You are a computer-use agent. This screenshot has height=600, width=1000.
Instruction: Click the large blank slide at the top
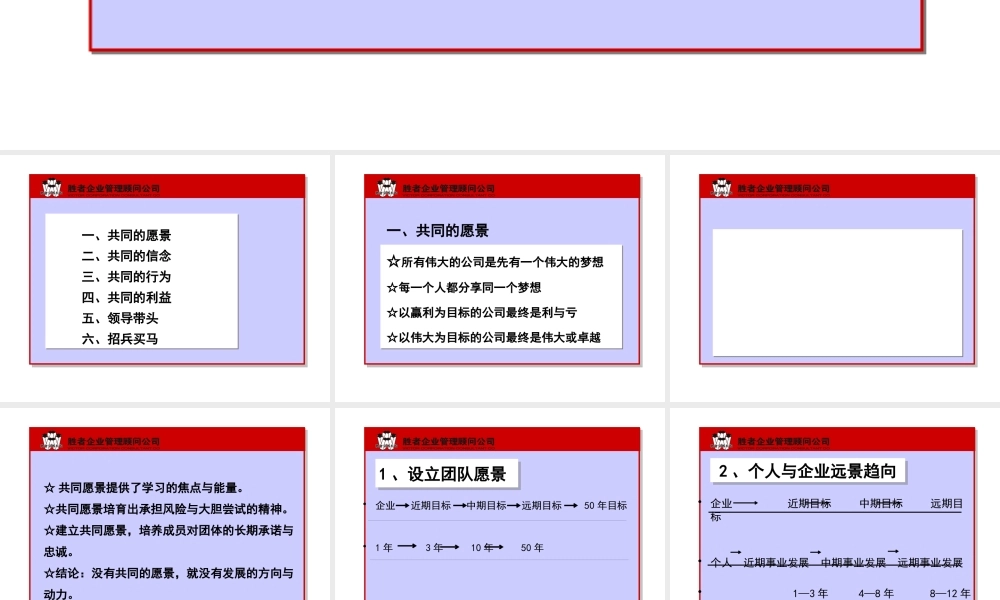click(507, 24)
